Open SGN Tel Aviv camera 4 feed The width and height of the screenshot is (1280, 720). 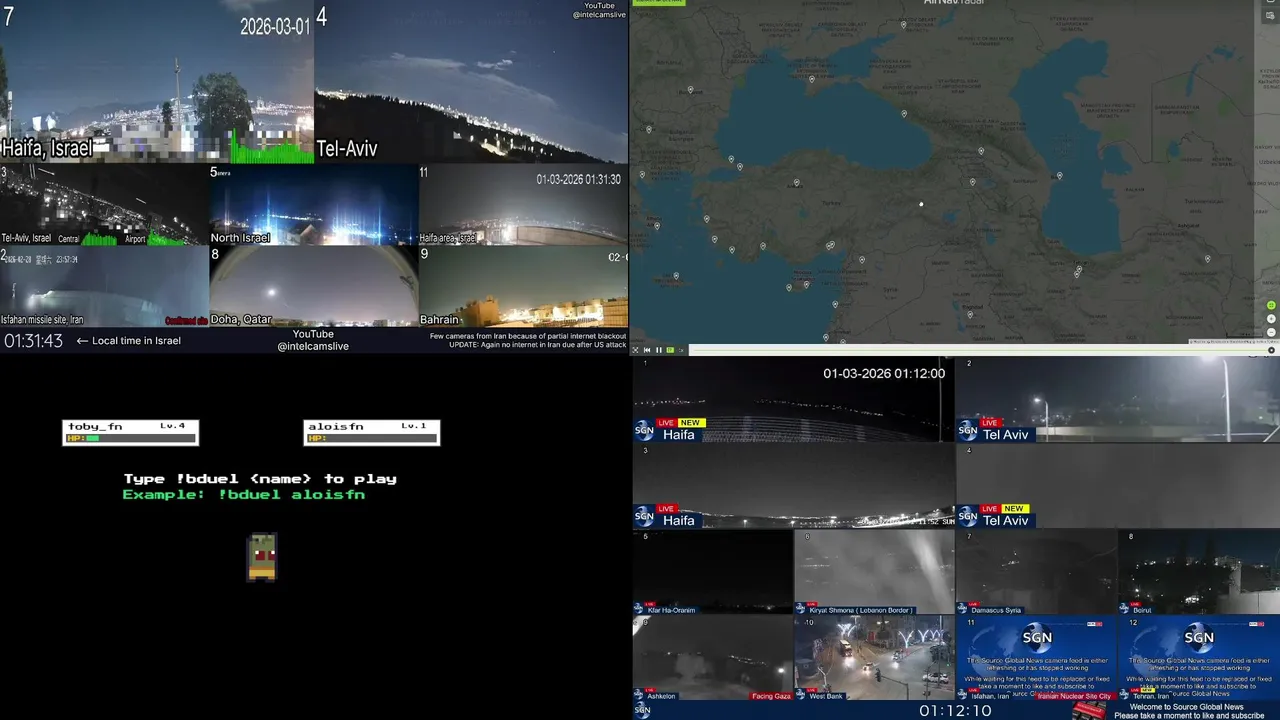tap(1118, 486)
